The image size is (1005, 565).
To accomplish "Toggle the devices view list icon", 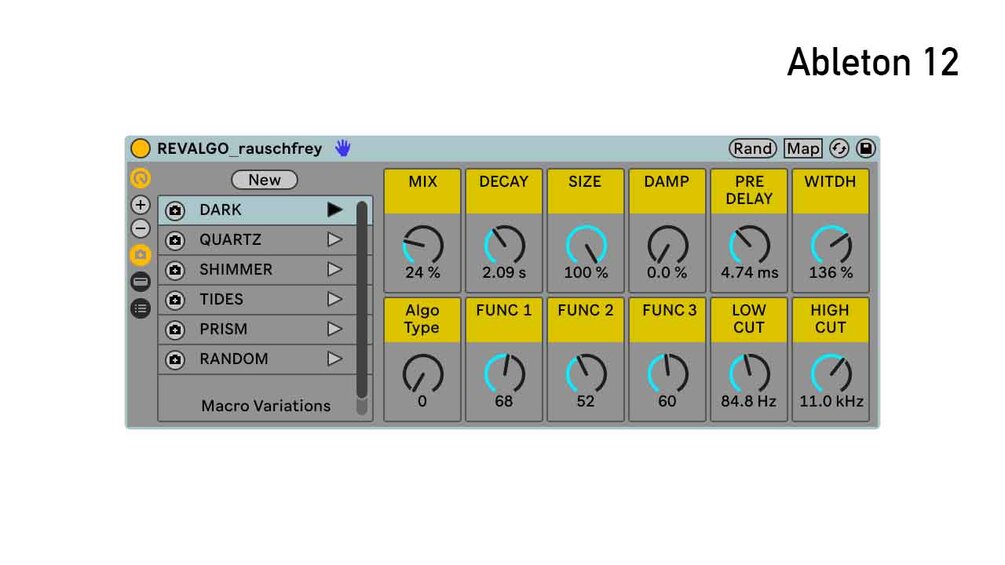I will pyautogui.click(x=140, y=308).
